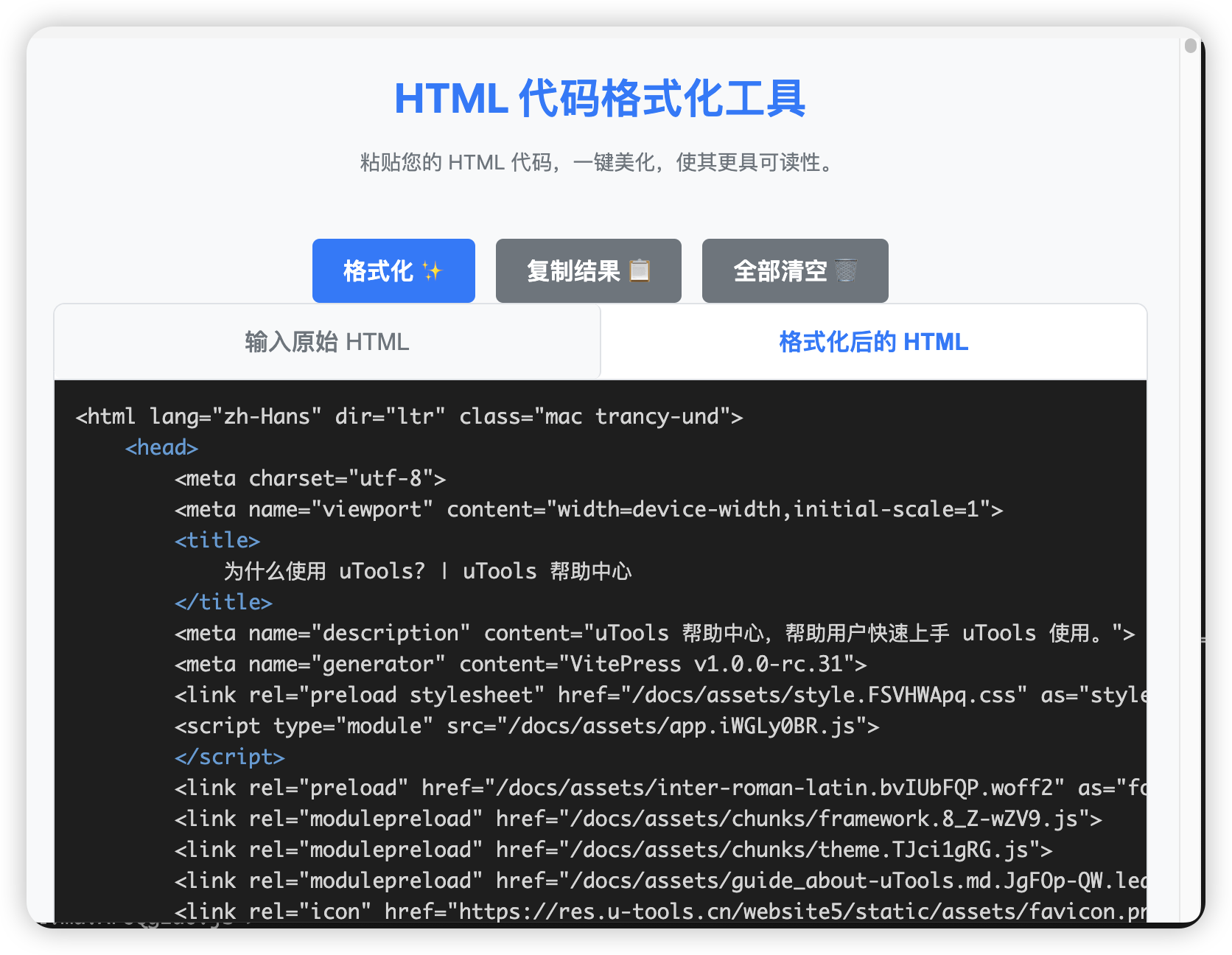Click the modulepreload framework.8_Z-wZV9.js line

(638, 819)
